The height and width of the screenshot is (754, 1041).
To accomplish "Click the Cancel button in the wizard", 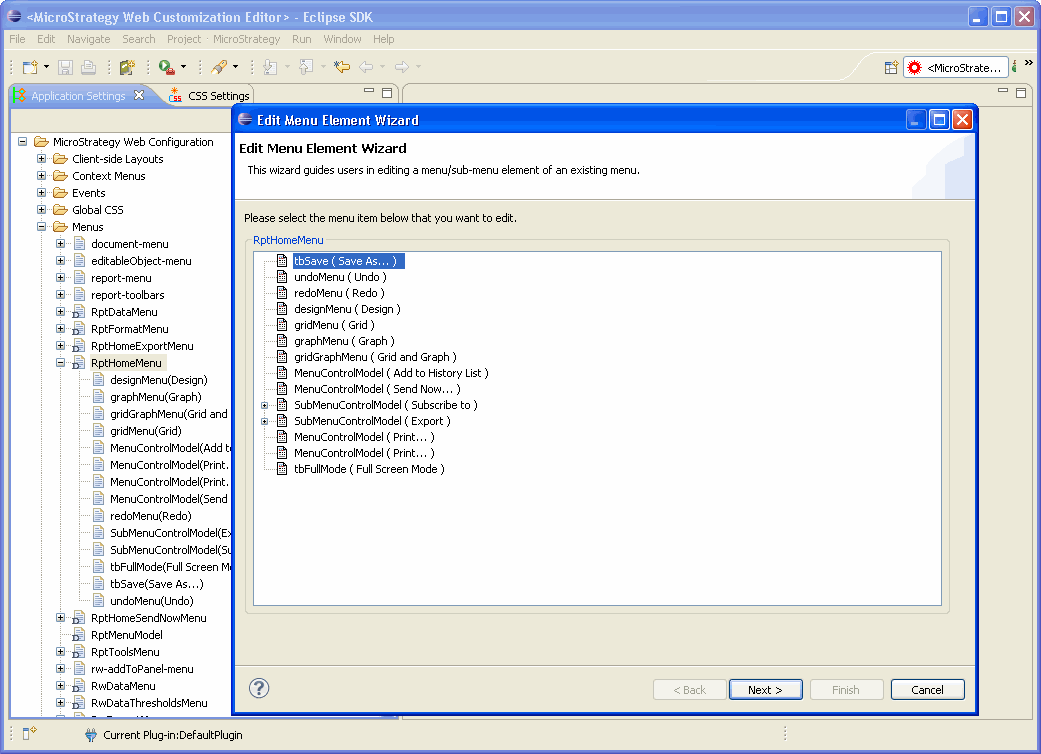I will pyautogui.click(x=927, y=690).
